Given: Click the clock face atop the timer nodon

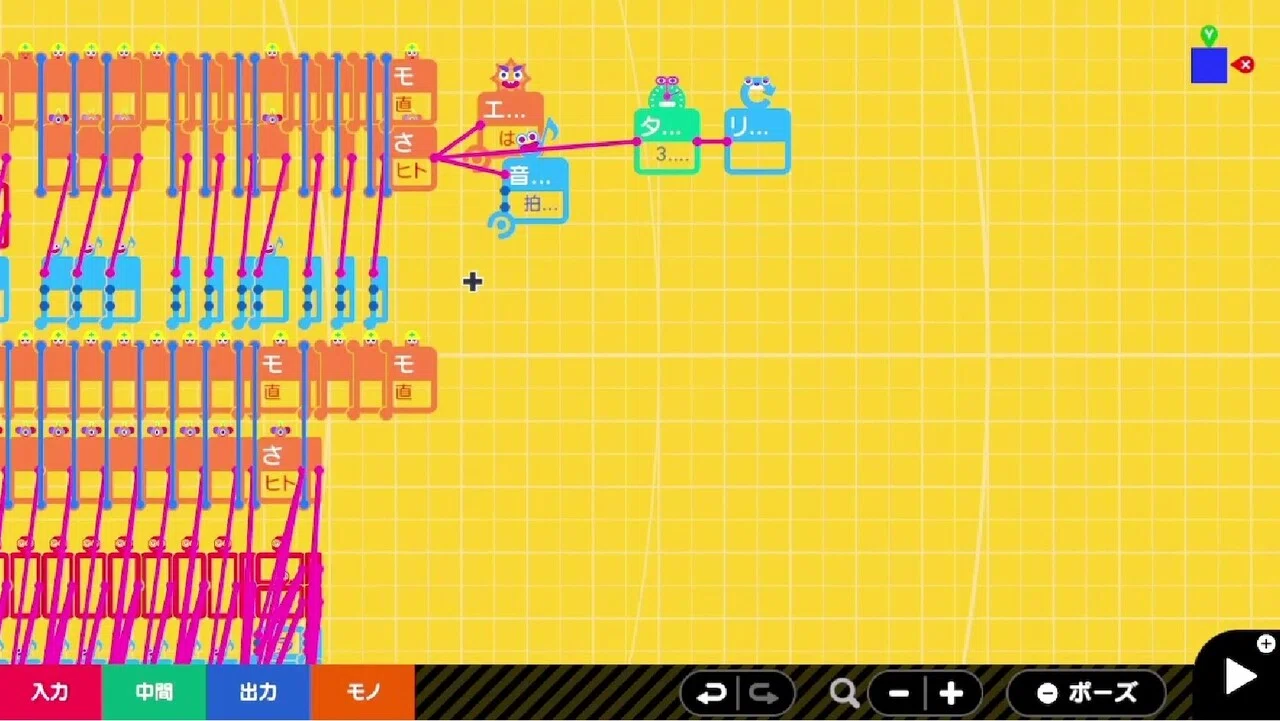Looking at the screenshot, I should tap(667, 94).
